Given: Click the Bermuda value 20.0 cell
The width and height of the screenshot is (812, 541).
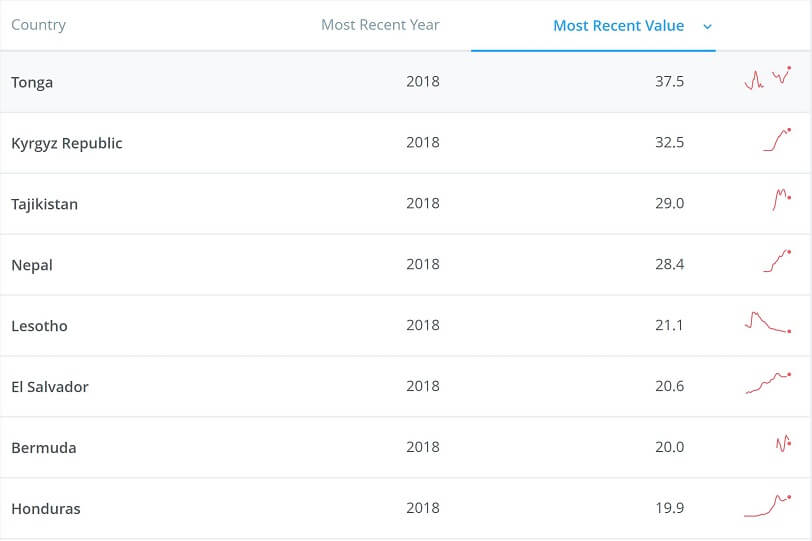Looking at the screenshot, I should click(669, 447).
